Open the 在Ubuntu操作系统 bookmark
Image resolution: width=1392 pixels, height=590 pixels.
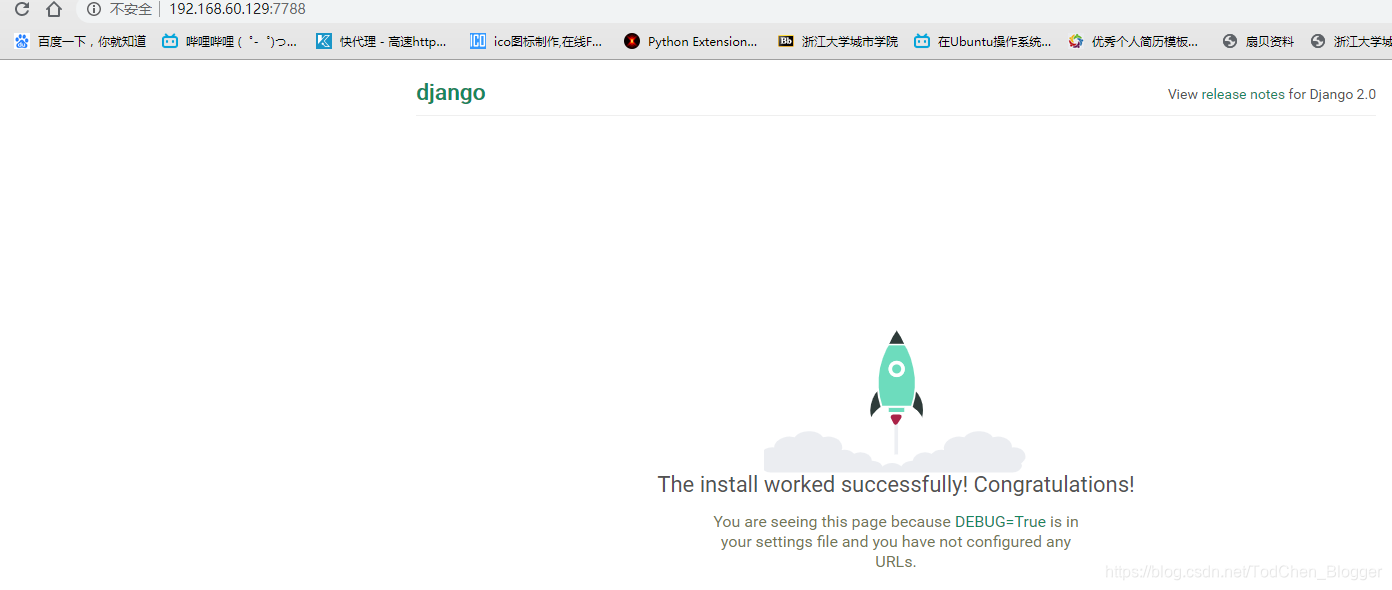983,42
